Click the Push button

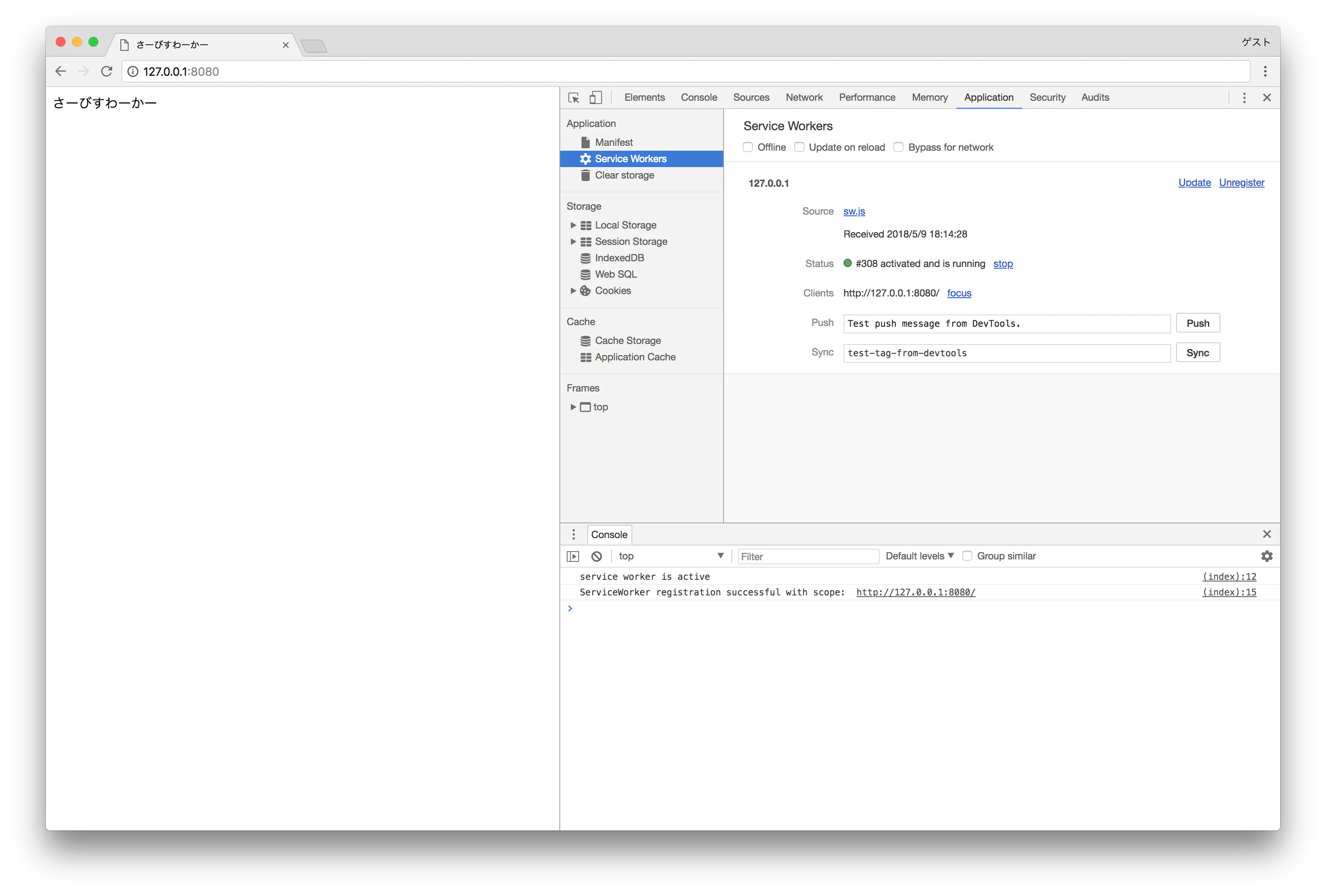(1198, 324)
